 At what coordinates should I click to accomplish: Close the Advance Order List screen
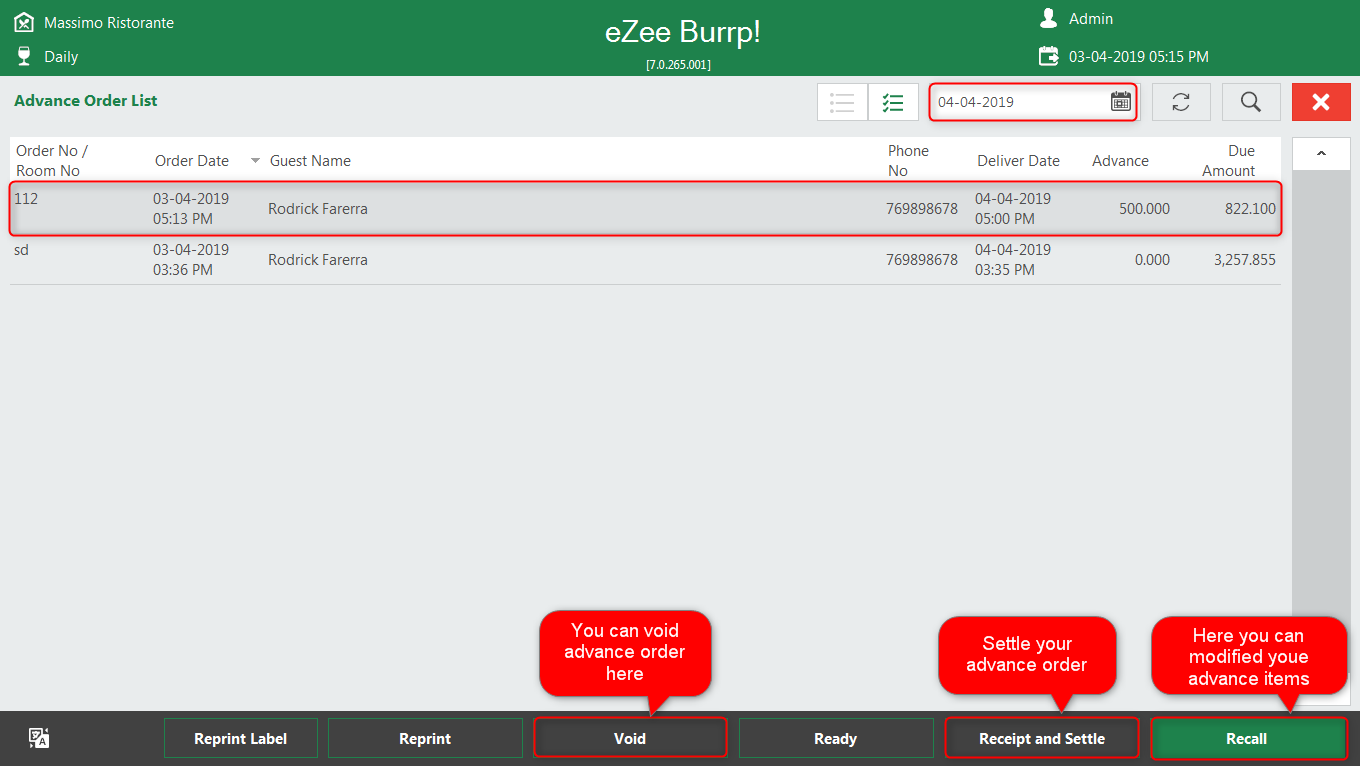point(1321,102)
